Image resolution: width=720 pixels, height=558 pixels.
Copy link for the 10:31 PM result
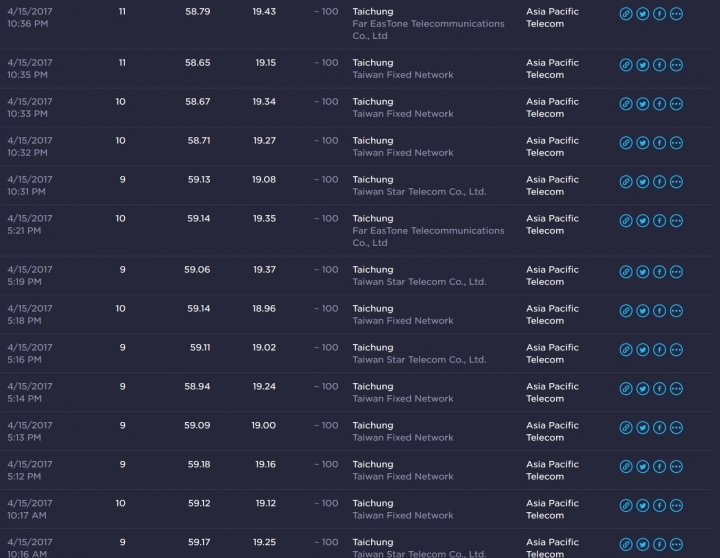click(x=626, y=182)
